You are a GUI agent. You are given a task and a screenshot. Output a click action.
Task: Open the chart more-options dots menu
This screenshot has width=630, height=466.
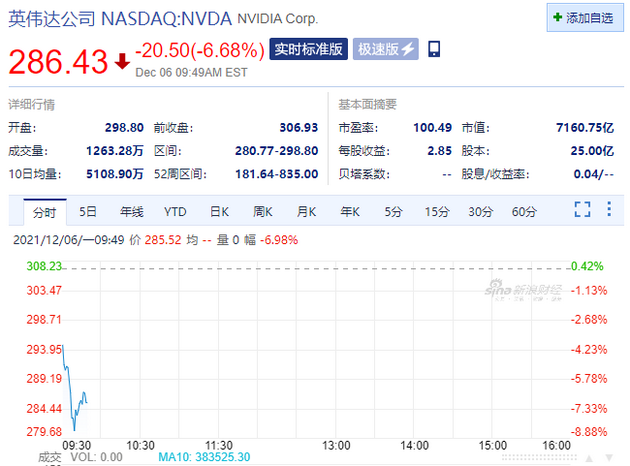click(609, 209)
